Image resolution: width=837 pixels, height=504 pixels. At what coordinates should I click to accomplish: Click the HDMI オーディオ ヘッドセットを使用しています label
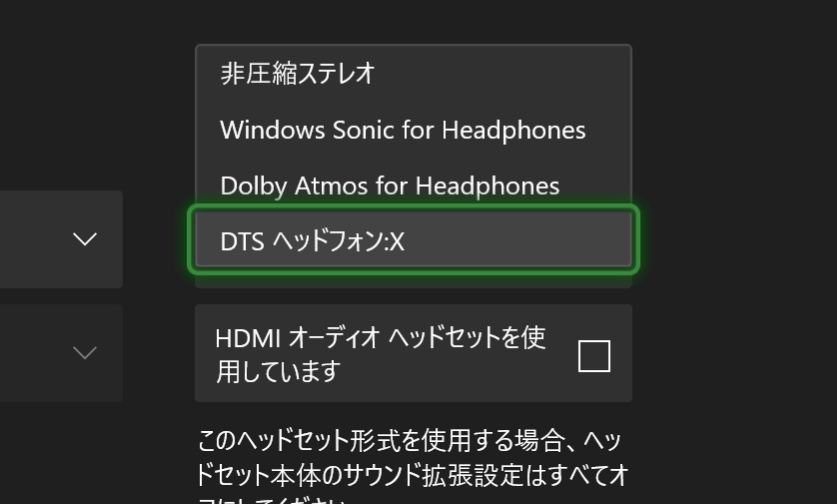(x=380, y=355)
